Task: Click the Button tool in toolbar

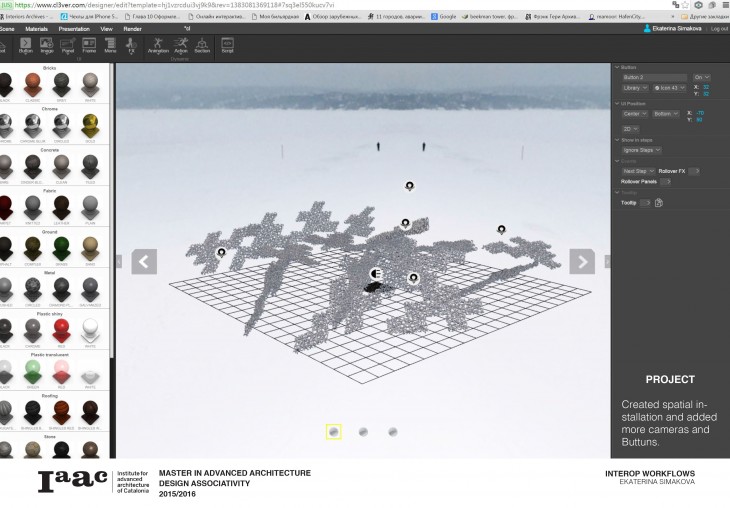Action: tap(26, 45)
